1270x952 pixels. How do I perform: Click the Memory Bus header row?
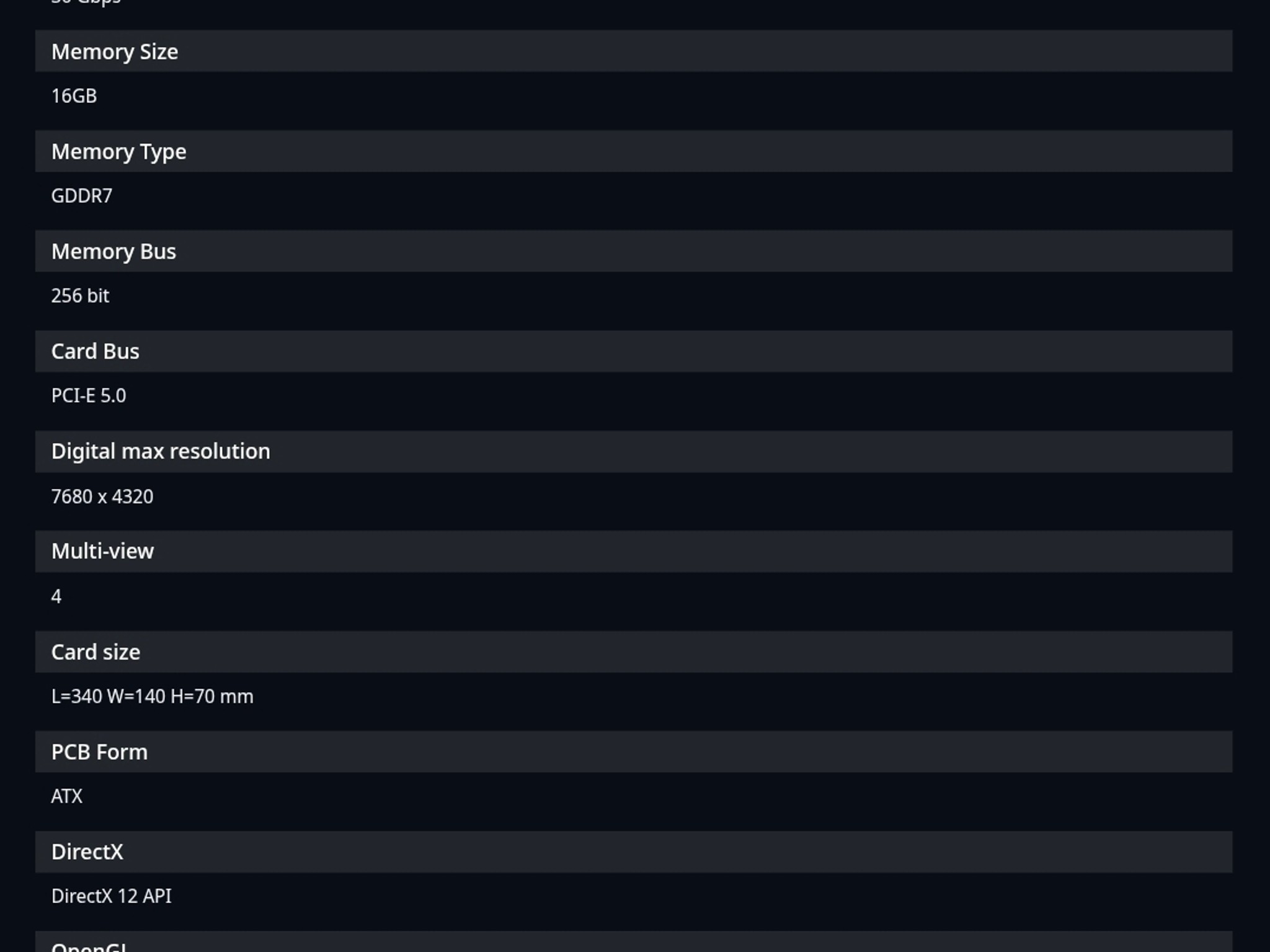pyautogui.click(x=634, y=251)
